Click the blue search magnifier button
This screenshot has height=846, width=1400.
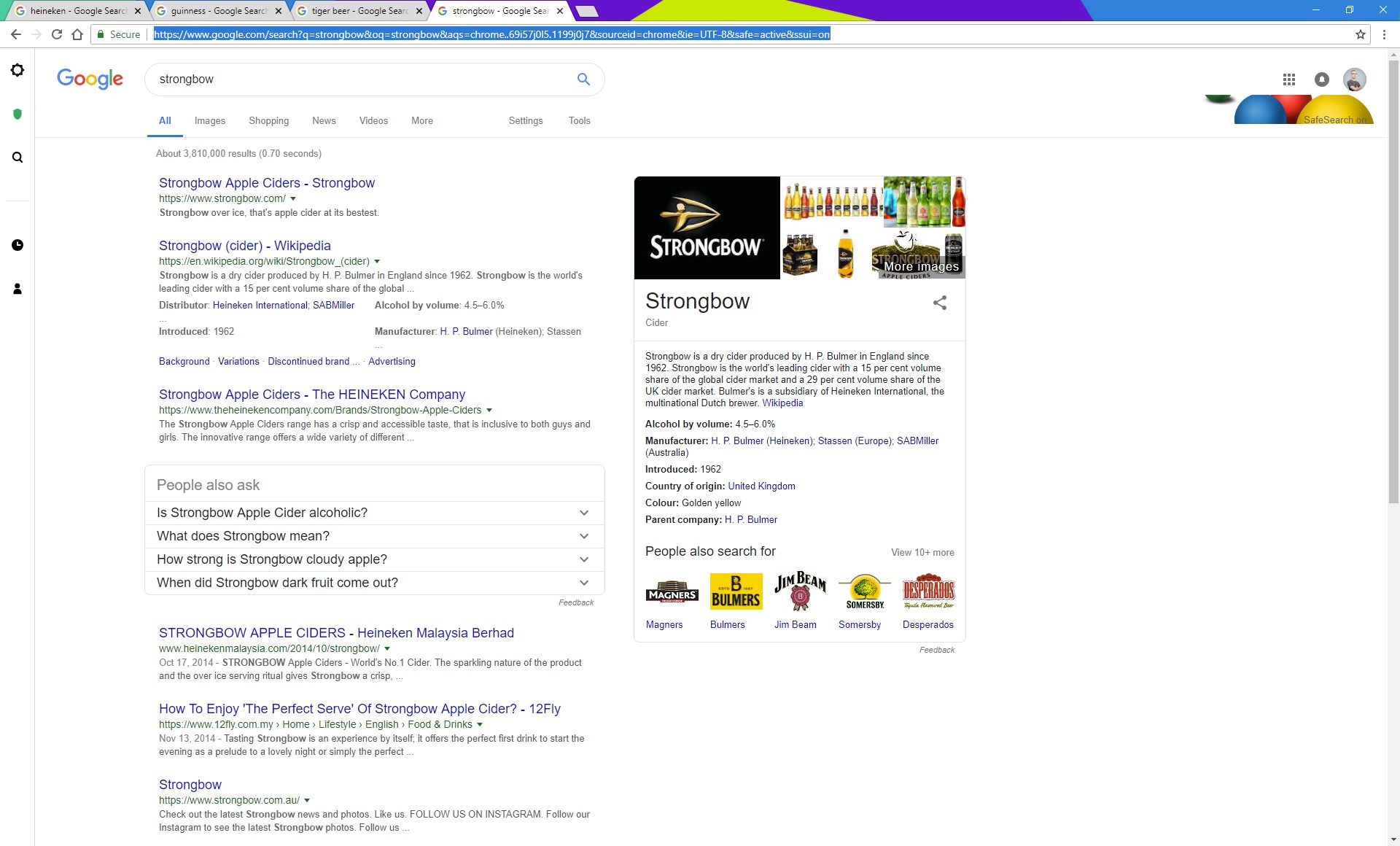coord(583,79)
